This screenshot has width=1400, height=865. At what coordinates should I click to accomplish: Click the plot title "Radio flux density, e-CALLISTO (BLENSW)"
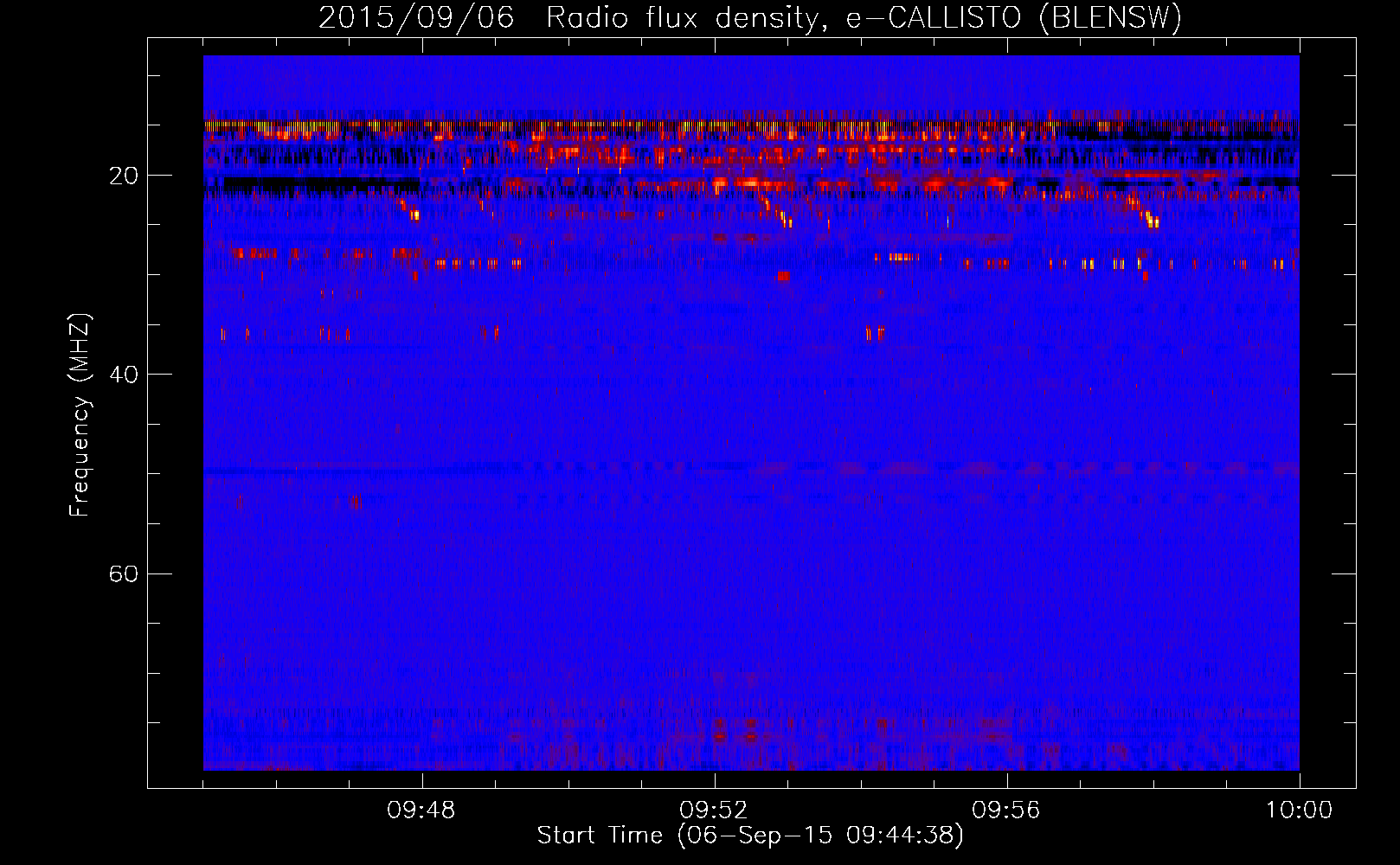pos(864,18)
